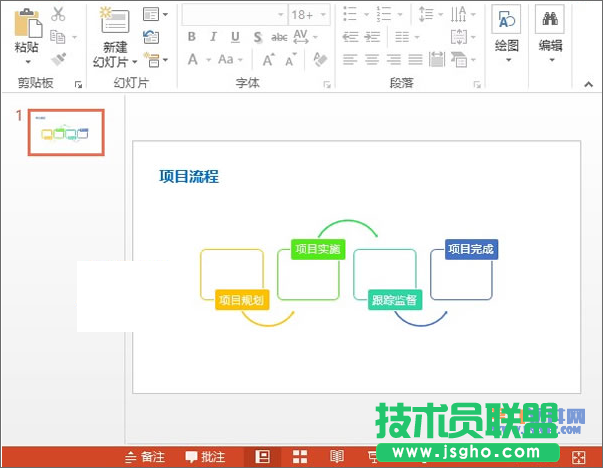Viewport: 603px width, 468px height.
Task: Open the Paragraph dialog launcher
Action: [477, 85]
